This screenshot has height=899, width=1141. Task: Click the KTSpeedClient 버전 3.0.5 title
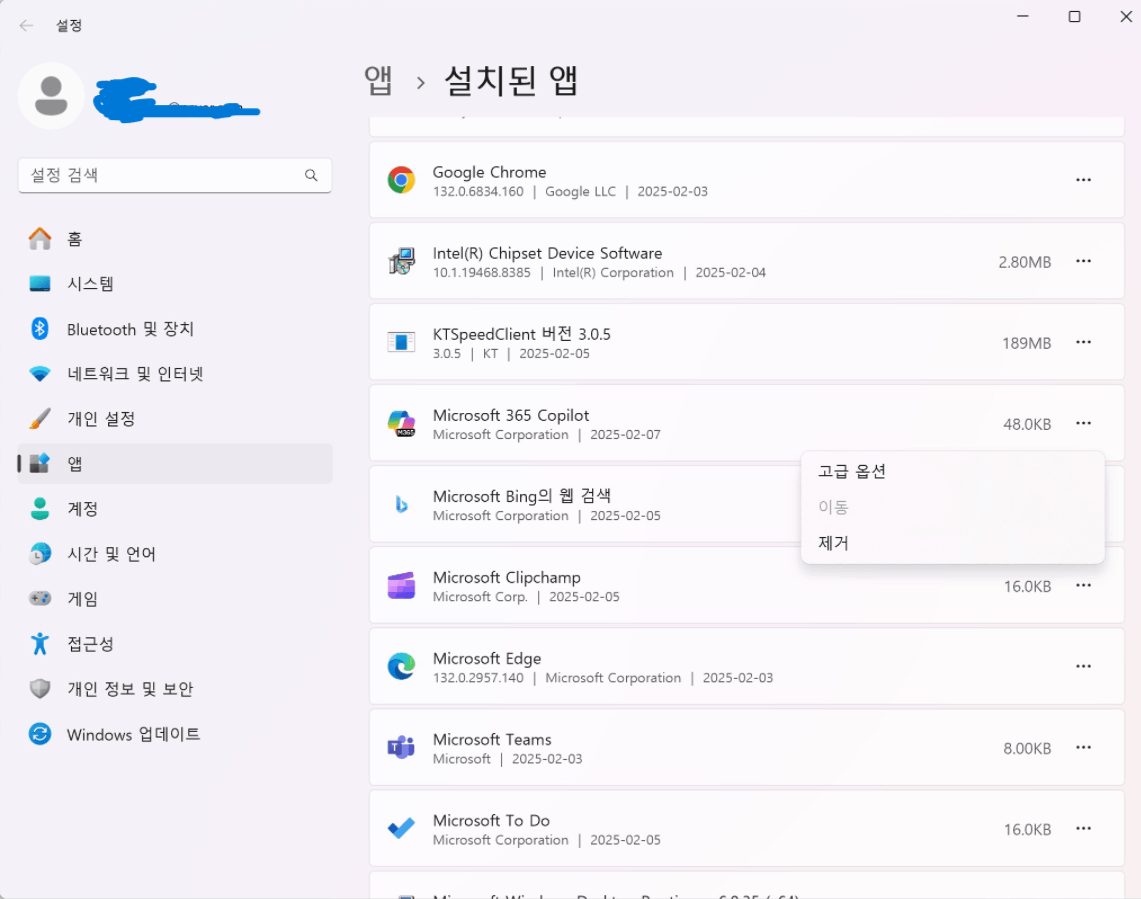click(521, 334)
